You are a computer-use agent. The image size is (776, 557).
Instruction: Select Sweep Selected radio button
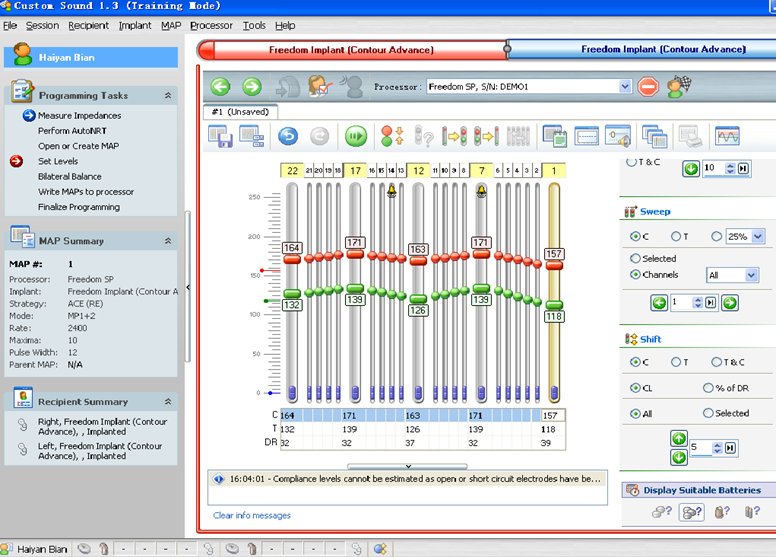tap(635, 258)
